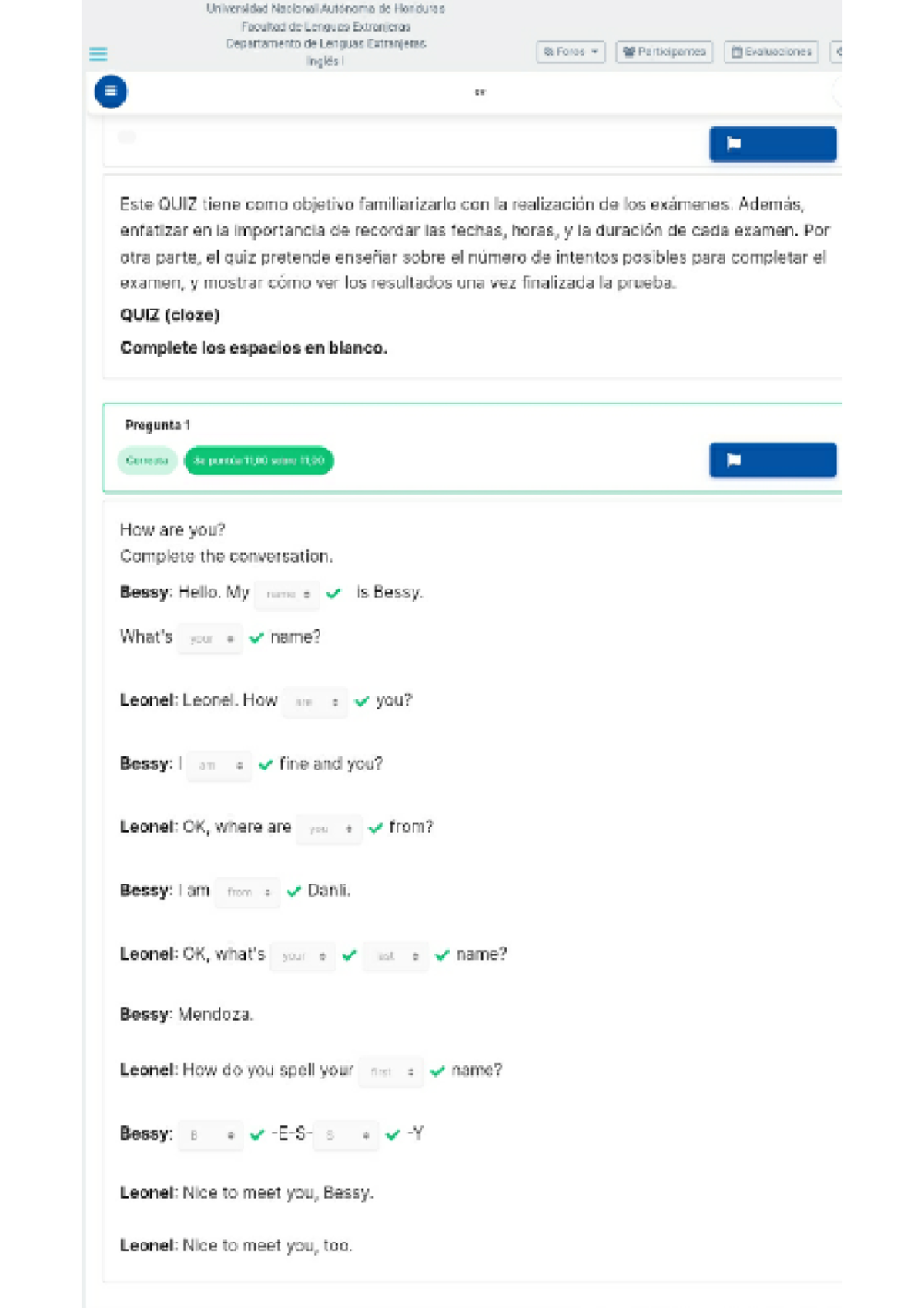This screenshot has height=1308, width=924.
Task: Click the Participantes people icon
Action: tap(629, 52)
